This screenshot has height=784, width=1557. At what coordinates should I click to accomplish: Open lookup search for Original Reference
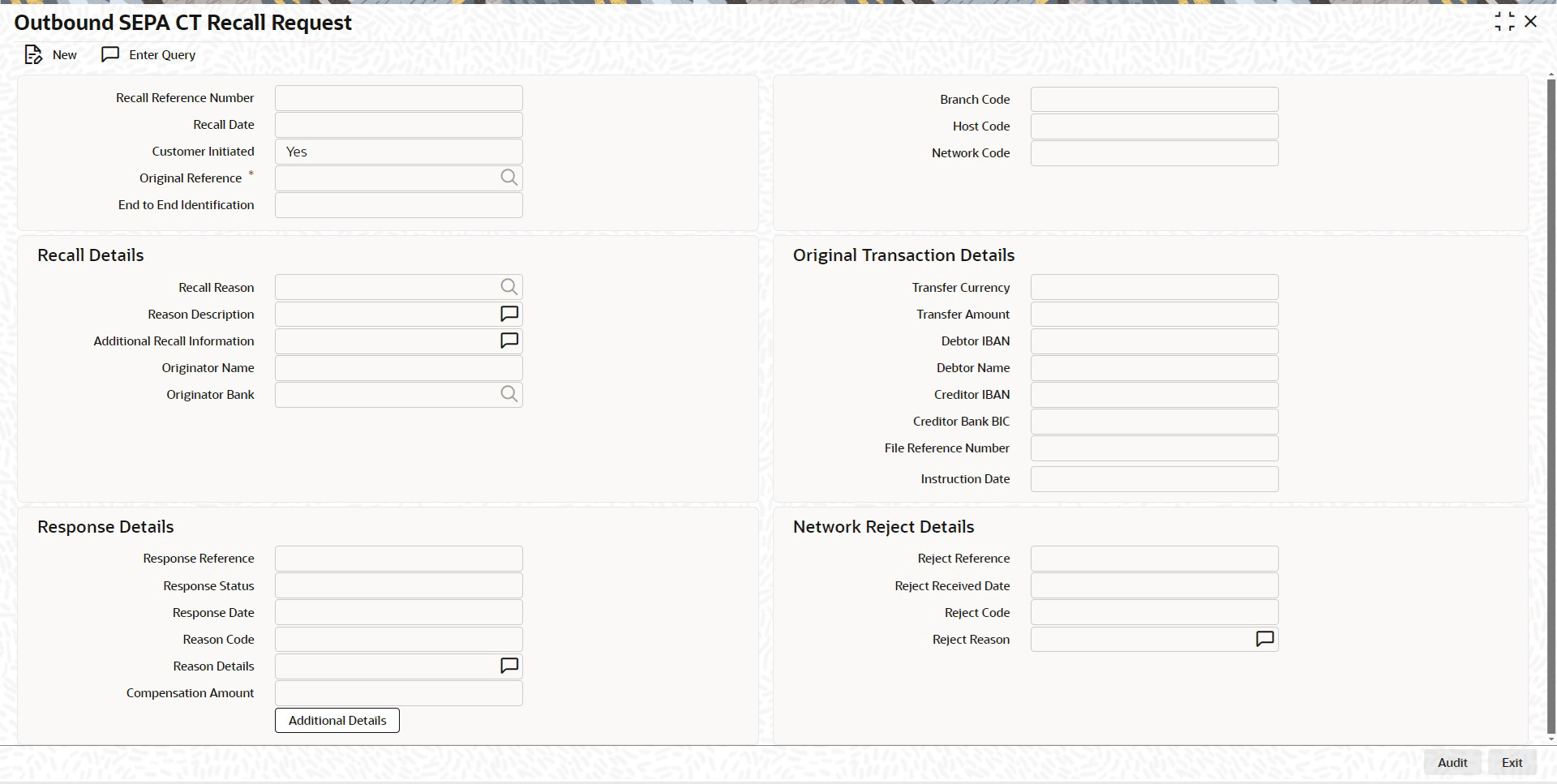pyautogui.click(x=509, y=178)
